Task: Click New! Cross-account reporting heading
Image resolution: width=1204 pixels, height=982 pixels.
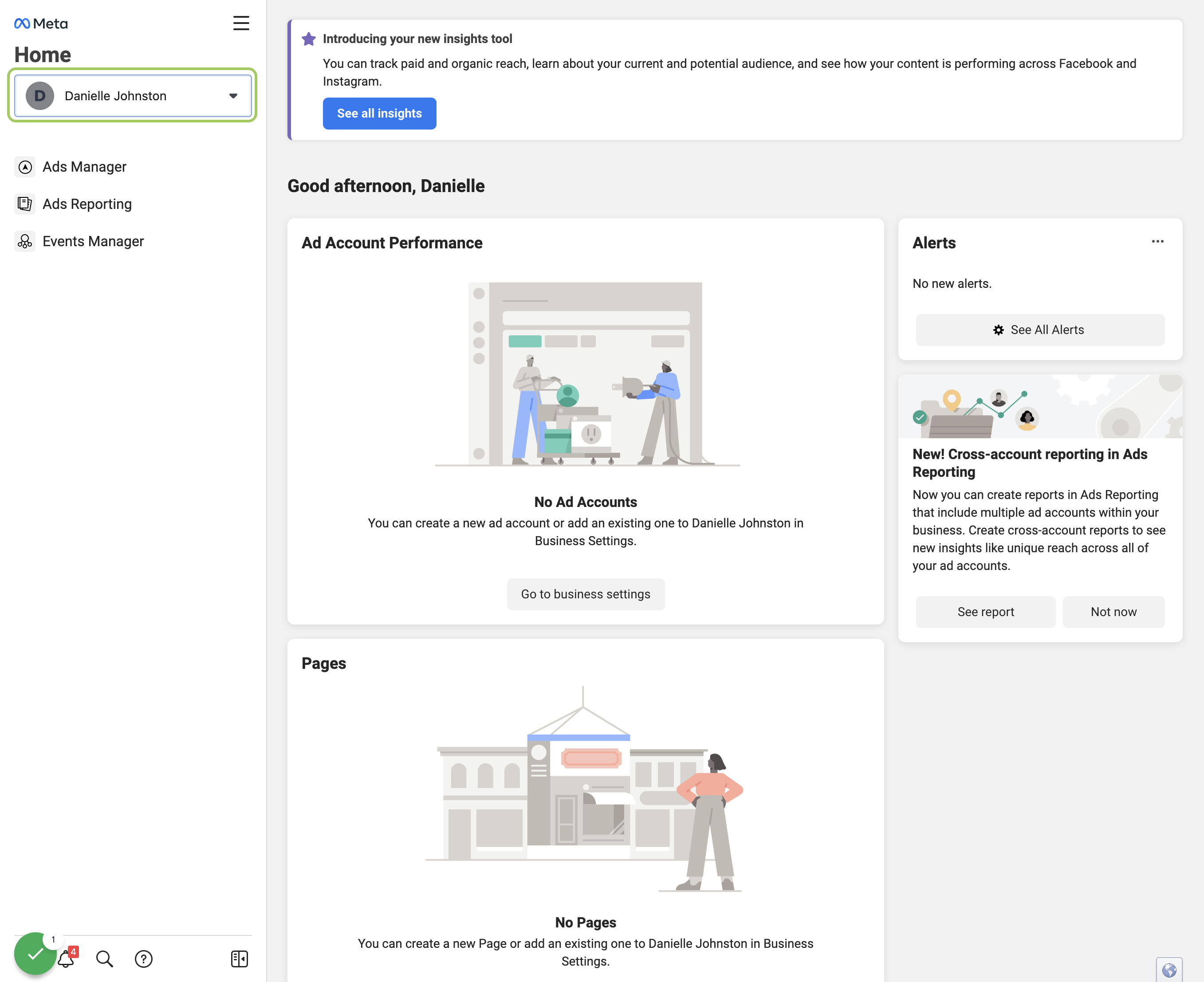Action: pyautogui.click(x=1030, y=463)
